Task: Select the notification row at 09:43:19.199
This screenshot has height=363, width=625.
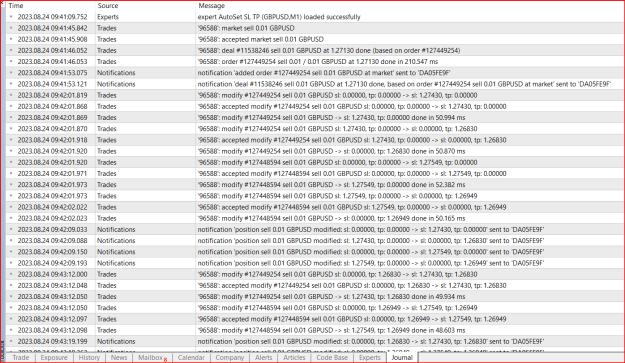Action: pos(315,341)
